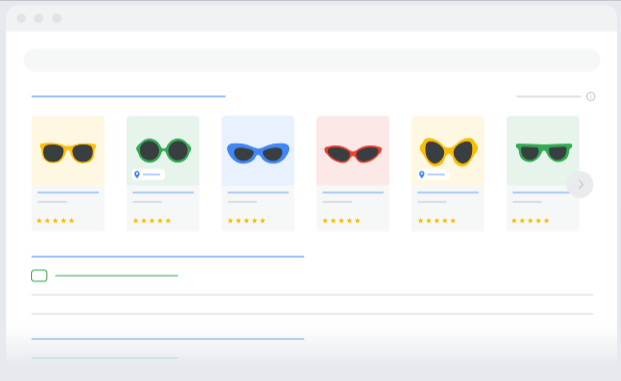The width and height of the screenshot is (621, 381).
Task: Click title link under yellow square sunglasses
Action: click(68, 192)
